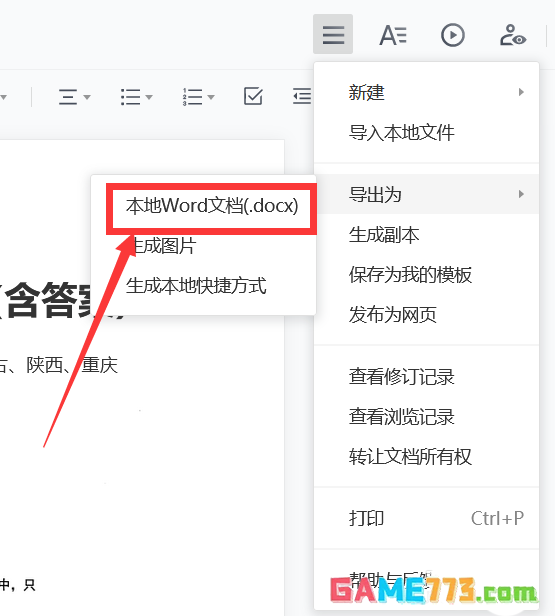
Task: Open 查看浏览记录 from the menu
Action: point(426,416)
